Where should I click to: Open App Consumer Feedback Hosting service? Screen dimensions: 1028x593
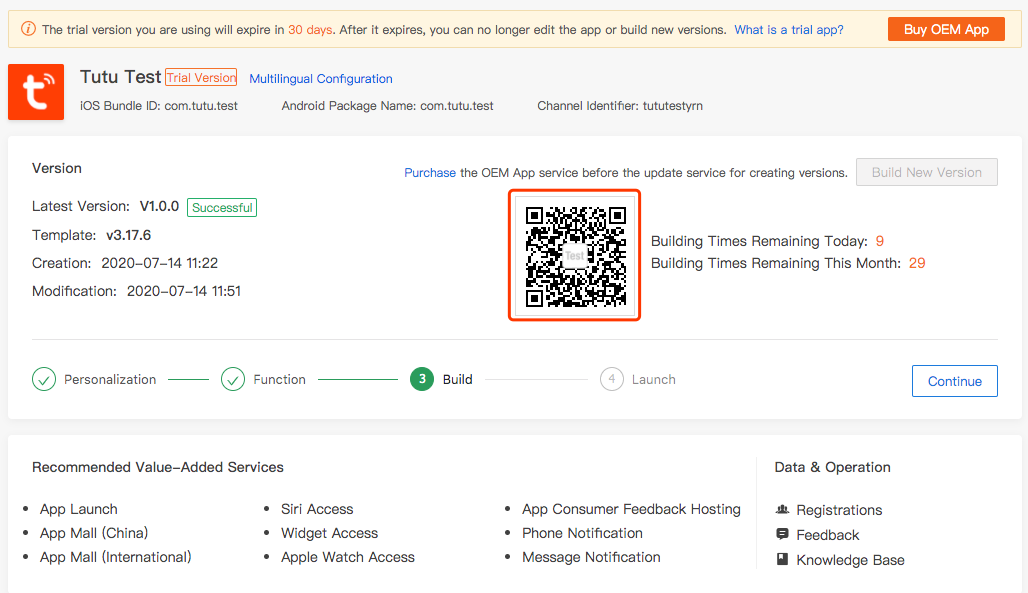coord(631,510)
